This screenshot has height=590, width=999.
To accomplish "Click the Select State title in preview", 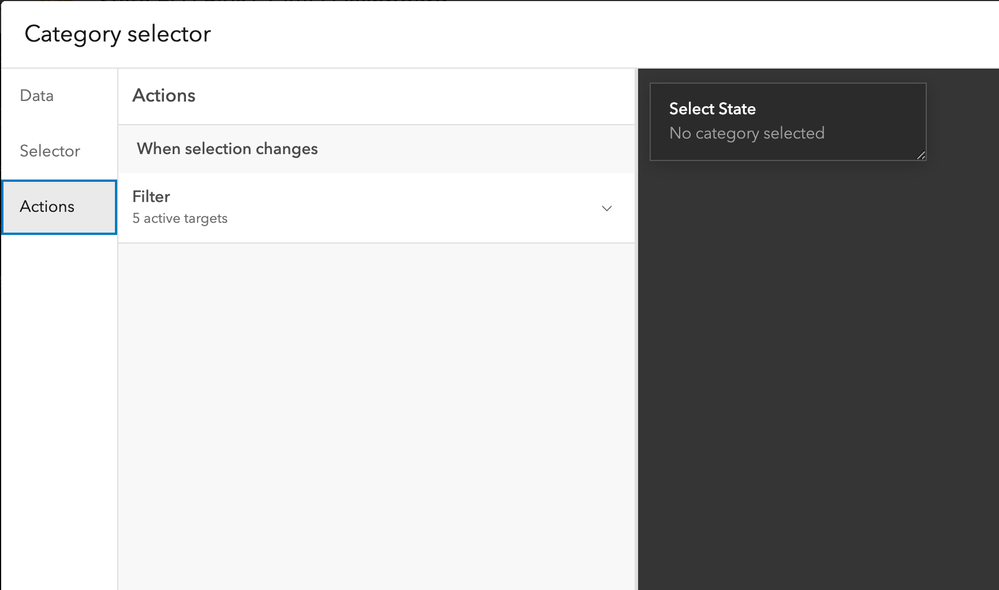I will (712, 109).
